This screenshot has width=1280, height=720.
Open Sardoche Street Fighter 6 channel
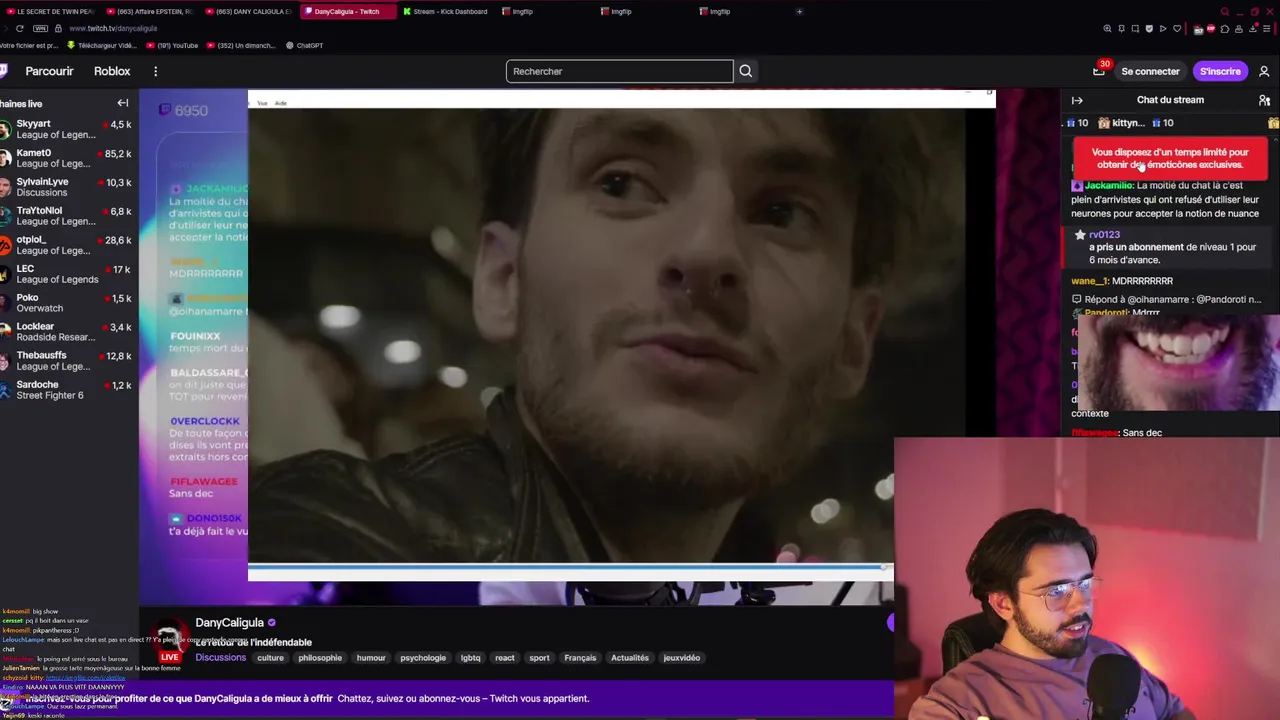pyautogui.click(x=66, y=390)
